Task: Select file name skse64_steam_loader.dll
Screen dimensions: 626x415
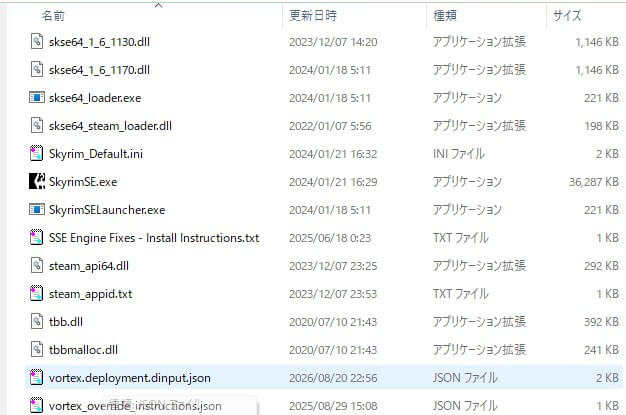Action: coord(110,126)
